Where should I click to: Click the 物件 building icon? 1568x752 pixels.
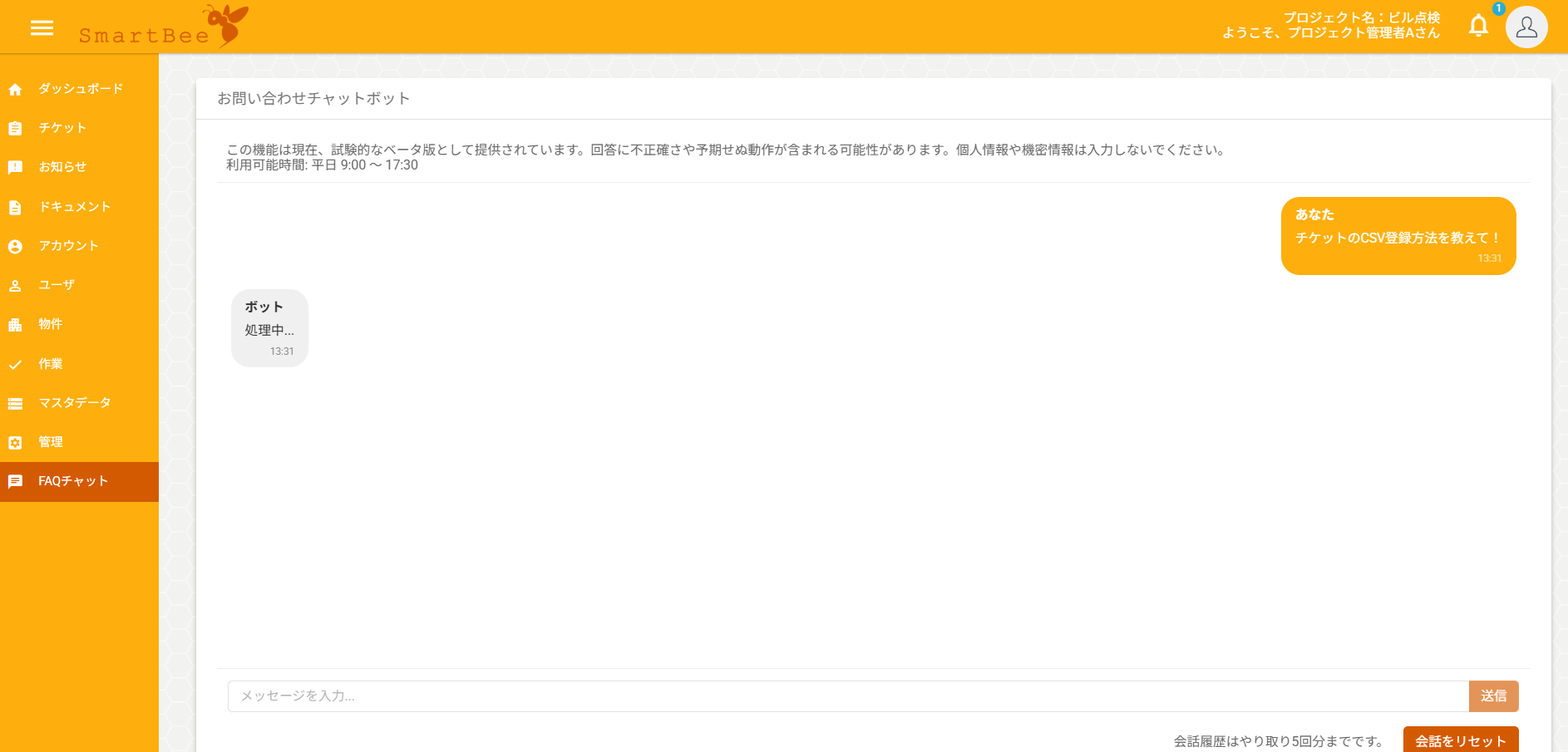tap(15, 324)
